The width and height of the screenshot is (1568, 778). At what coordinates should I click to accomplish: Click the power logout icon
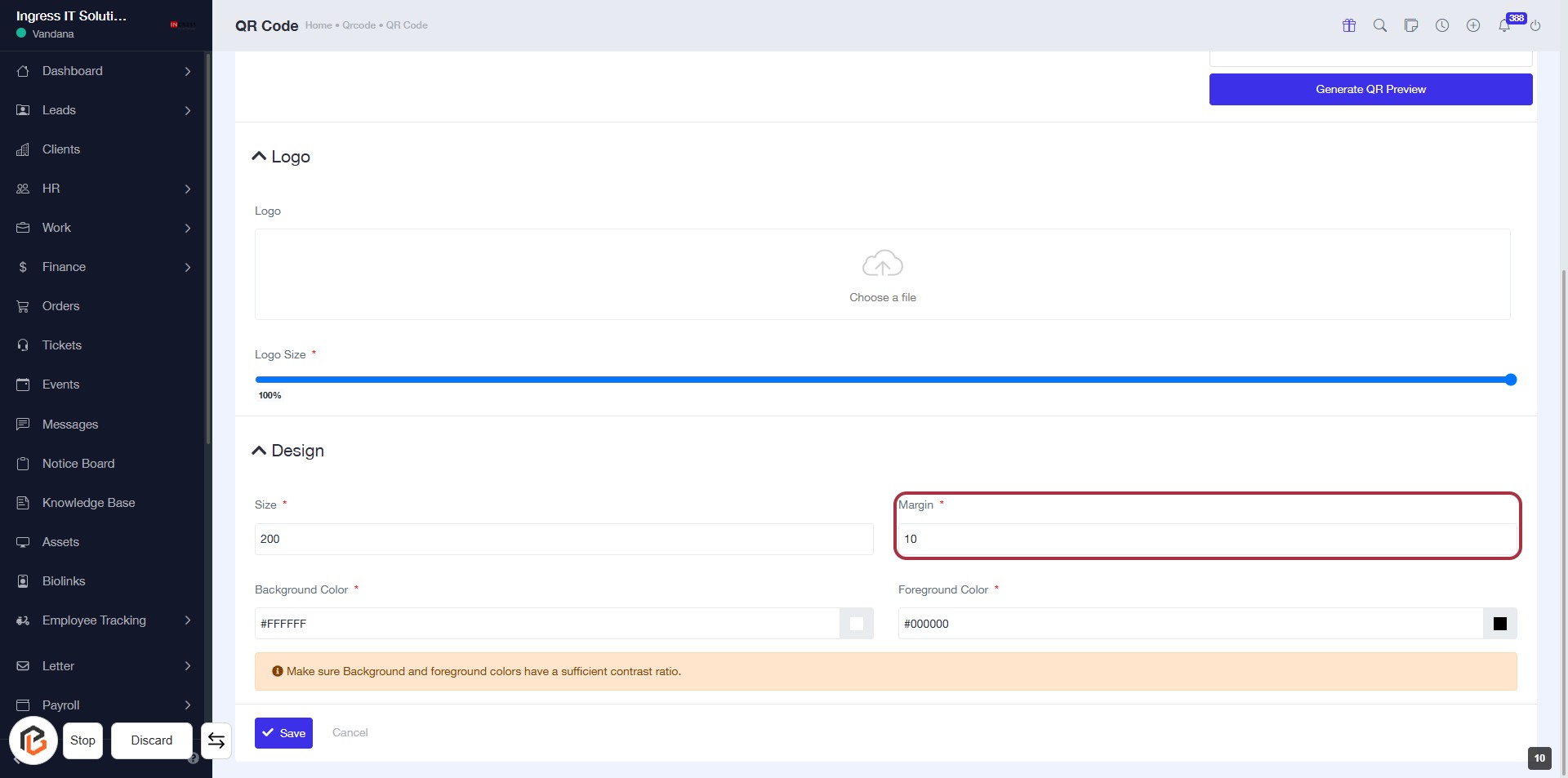1535,25
